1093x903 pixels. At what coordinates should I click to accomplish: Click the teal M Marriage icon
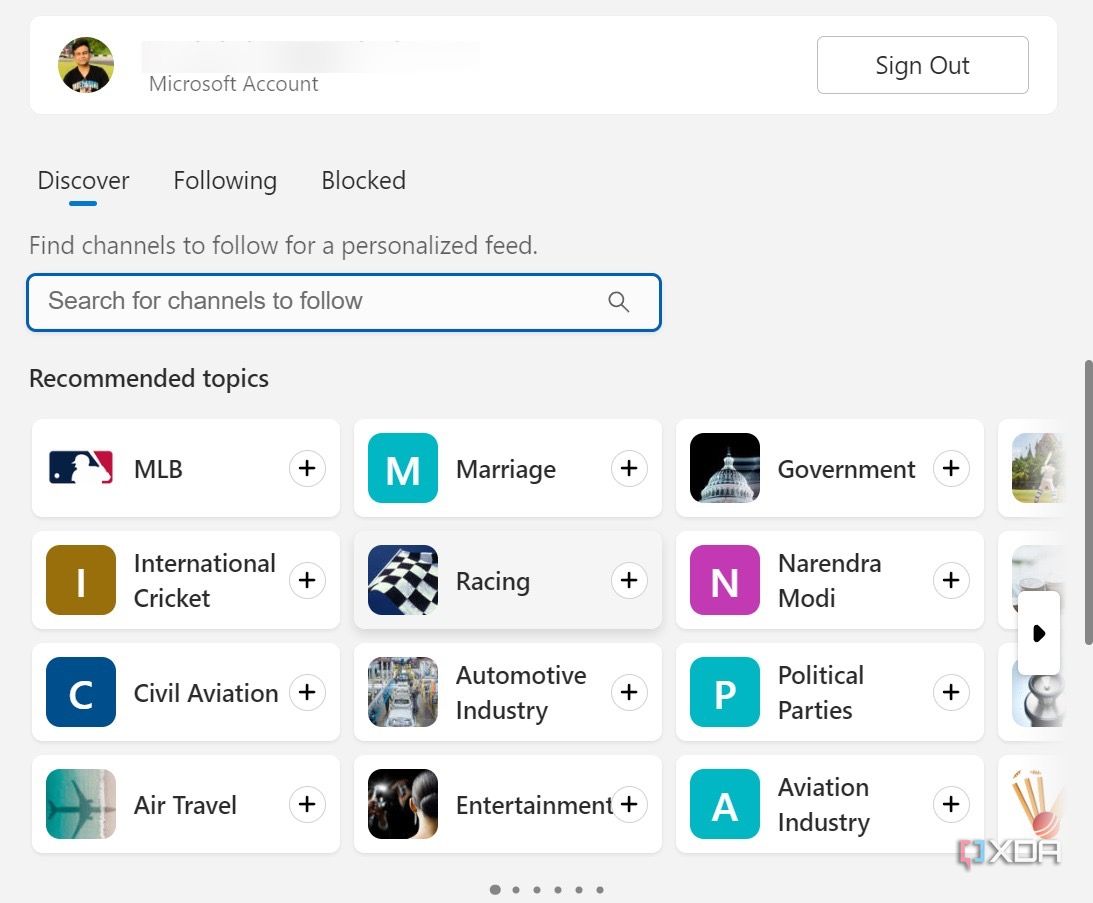pyautogui.click(x=403, y=468)
